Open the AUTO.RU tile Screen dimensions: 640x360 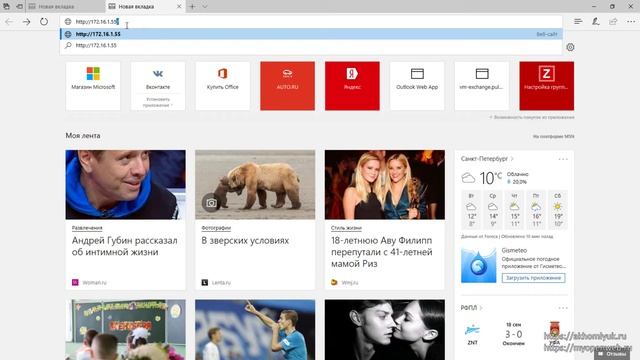(287, 86)
